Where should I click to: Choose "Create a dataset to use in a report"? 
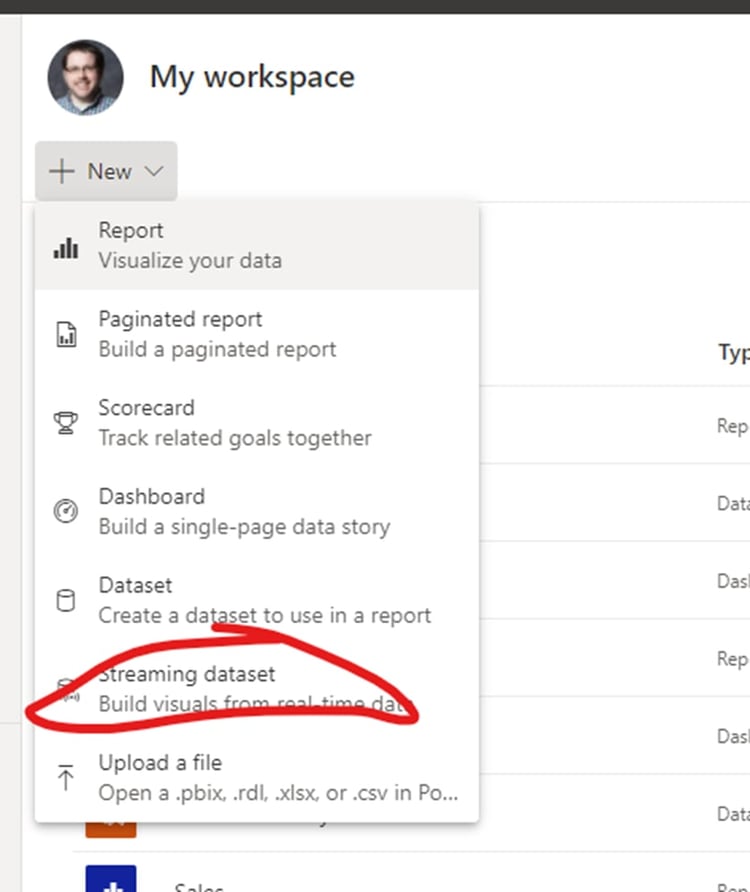click(264, 615)
